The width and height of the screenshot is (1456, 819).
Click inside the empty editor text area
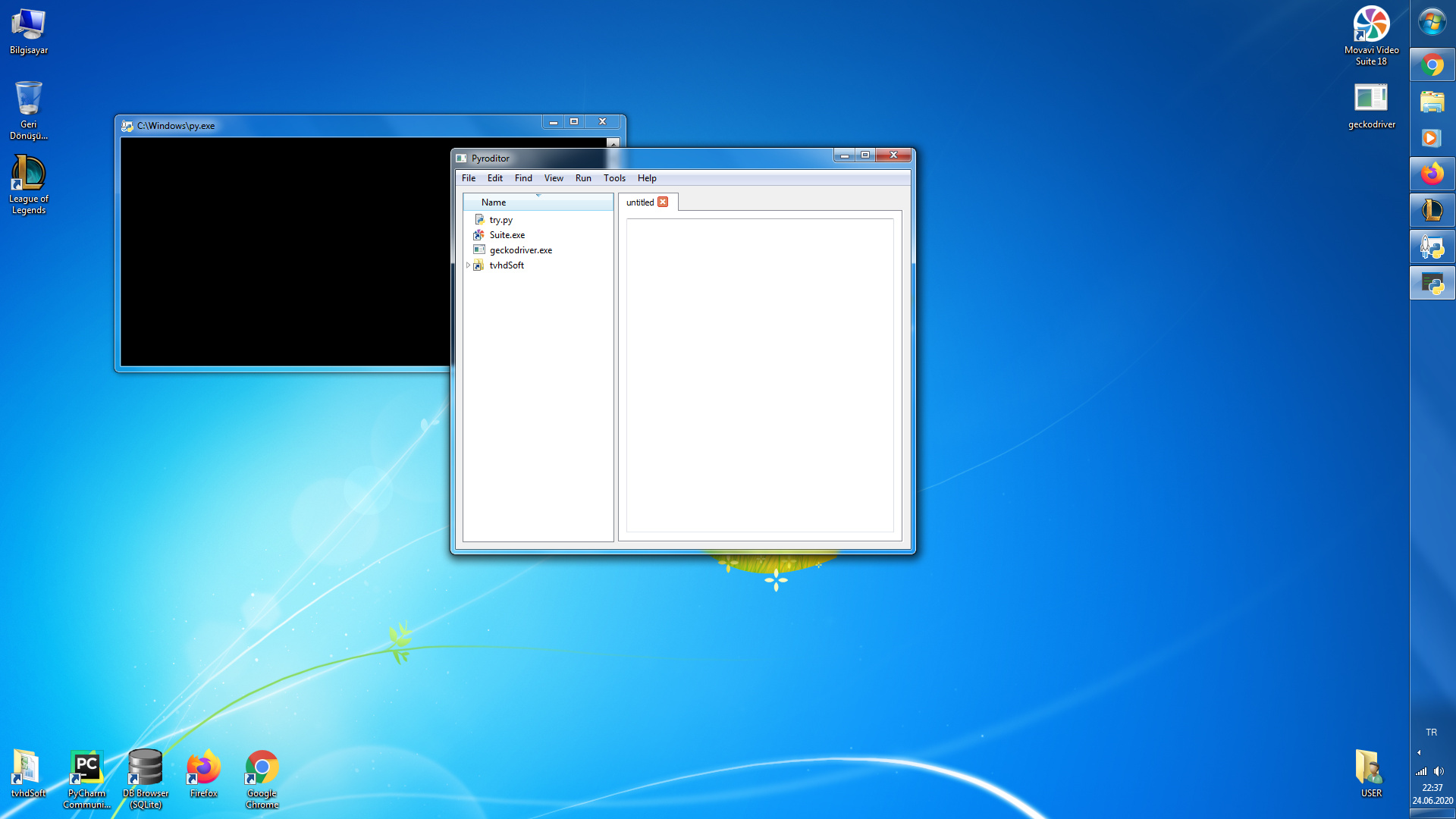[x=759, y=375]
